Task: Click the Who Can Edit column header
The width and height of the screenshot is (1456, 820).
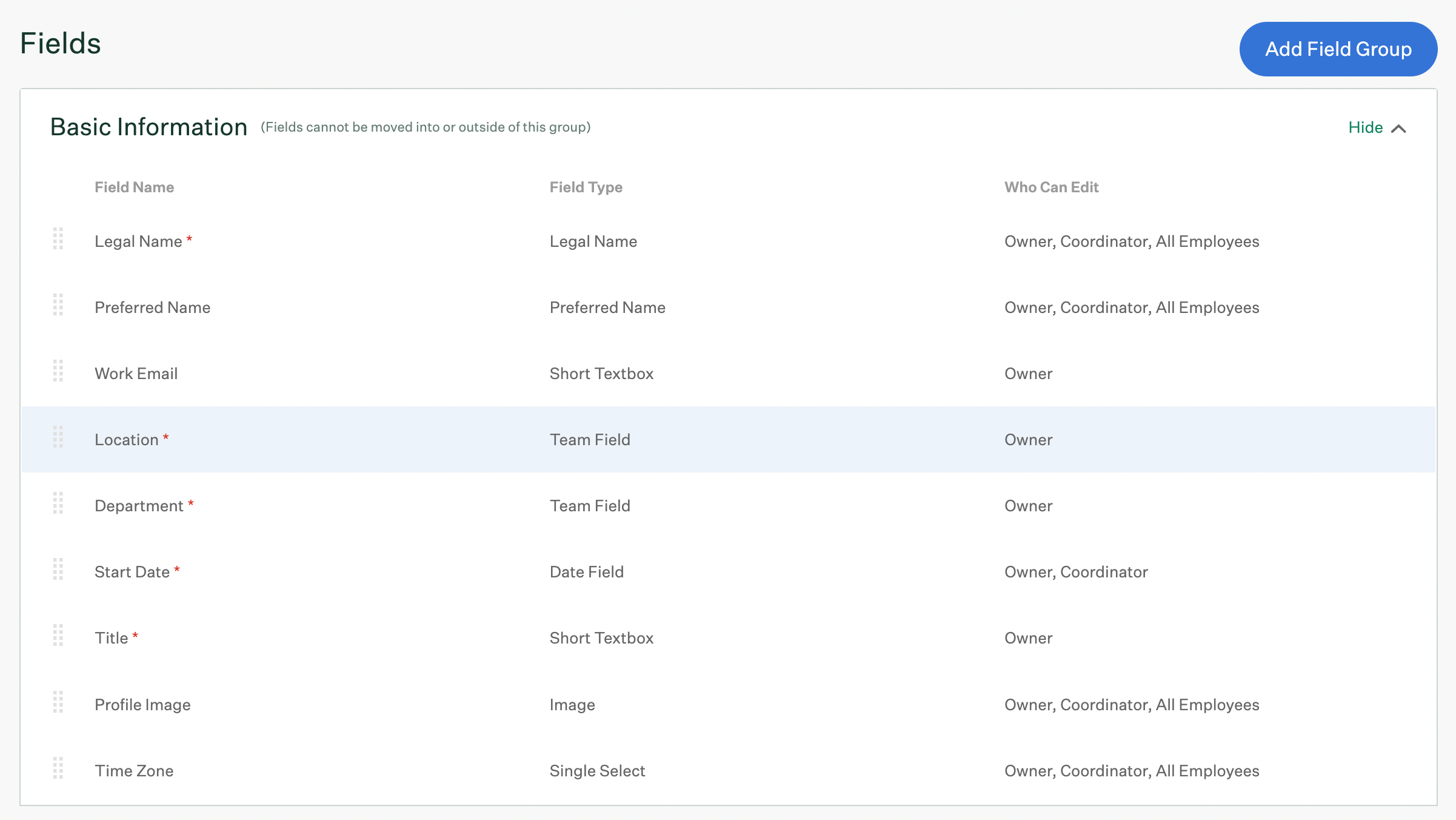Action: pyautogui.click(x=1052, y=187)
